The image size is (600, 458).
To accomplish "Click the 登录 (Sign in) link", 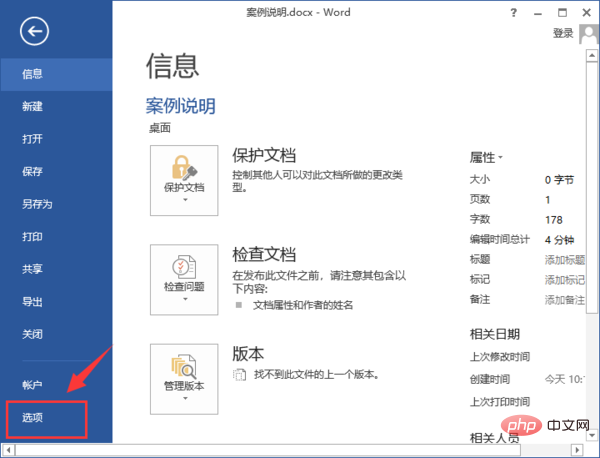I will tap(563, 33).
